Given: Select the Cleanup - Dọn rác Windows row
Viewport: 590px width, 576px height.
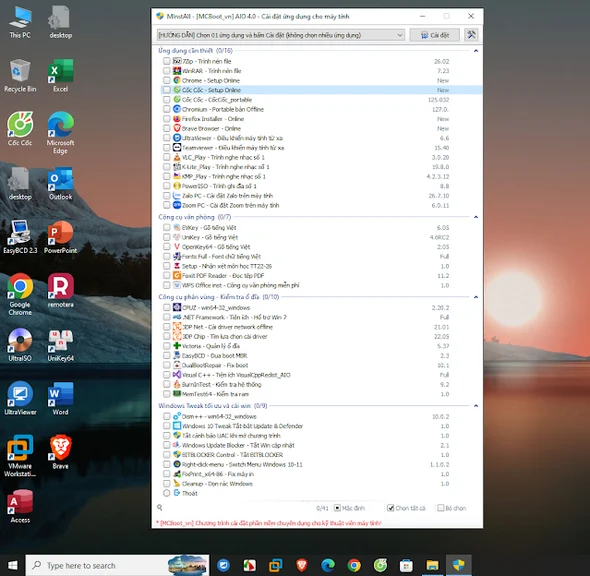Looking at the screenshot, I should click(321, 483).
